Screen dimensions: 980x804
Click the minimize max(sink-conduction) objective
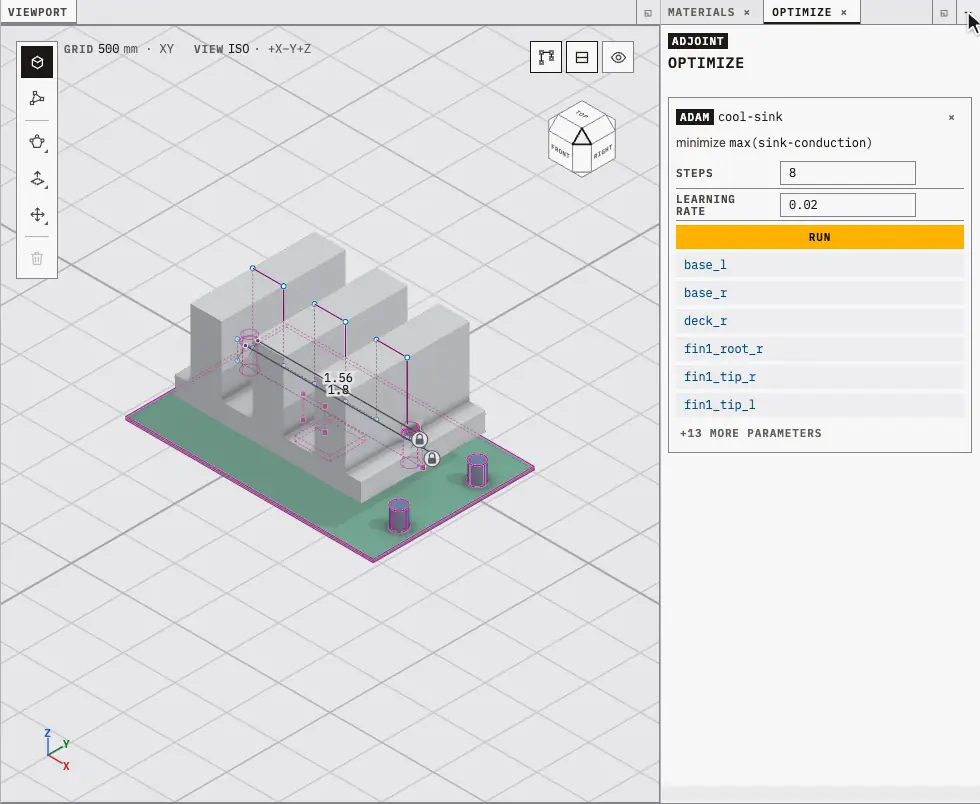tap(774, 143)
